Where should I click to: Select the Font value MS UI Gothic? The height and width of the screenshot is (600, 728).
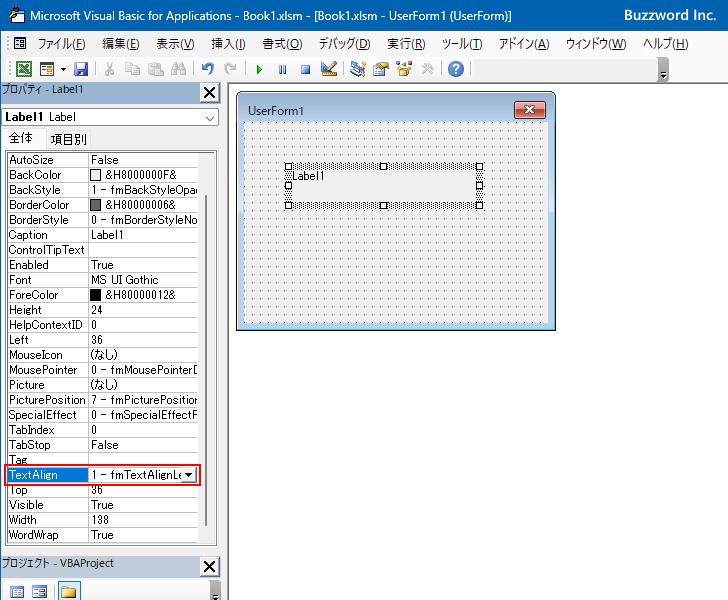tap(143, 280)
